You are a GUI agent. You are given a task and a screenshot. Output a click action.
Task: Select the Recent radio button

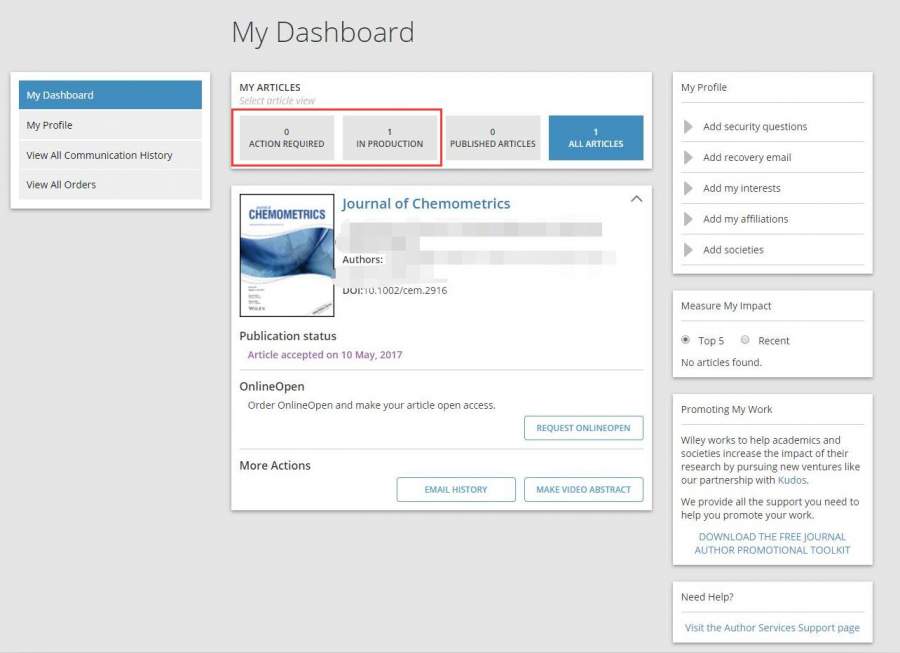click(745, 340)
